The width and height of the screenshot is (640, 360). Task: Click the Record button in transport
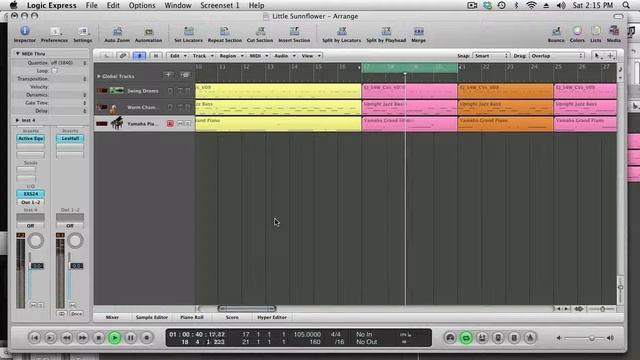[147, 338]
